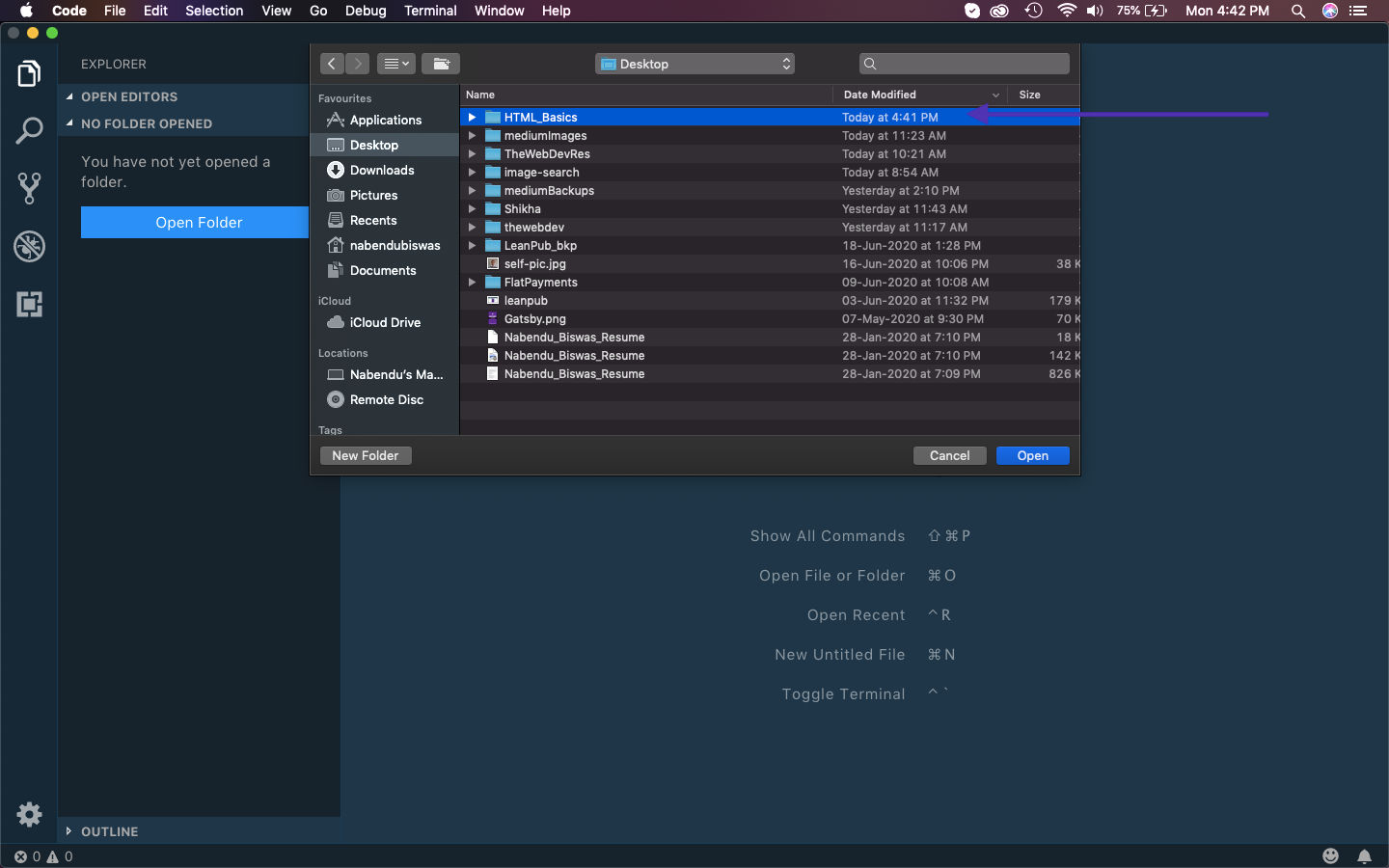Expand the HTML_Basics folder triangle
The image size is (1389, 868).
[x=472, y=117]
